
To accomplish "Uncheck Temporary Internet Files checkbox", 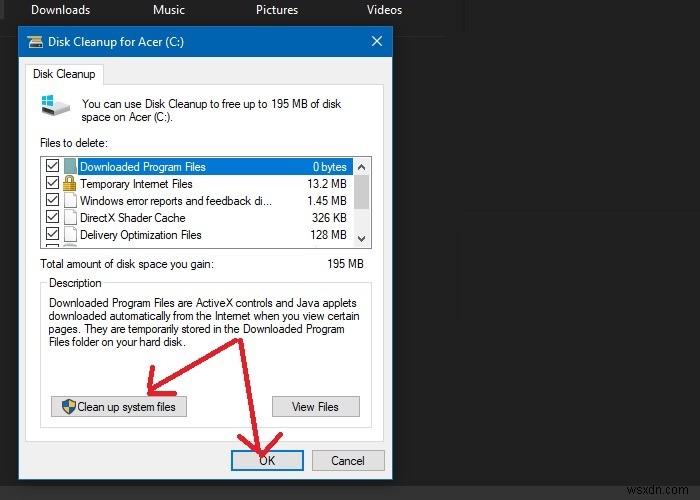I will [x=52, y=183].
